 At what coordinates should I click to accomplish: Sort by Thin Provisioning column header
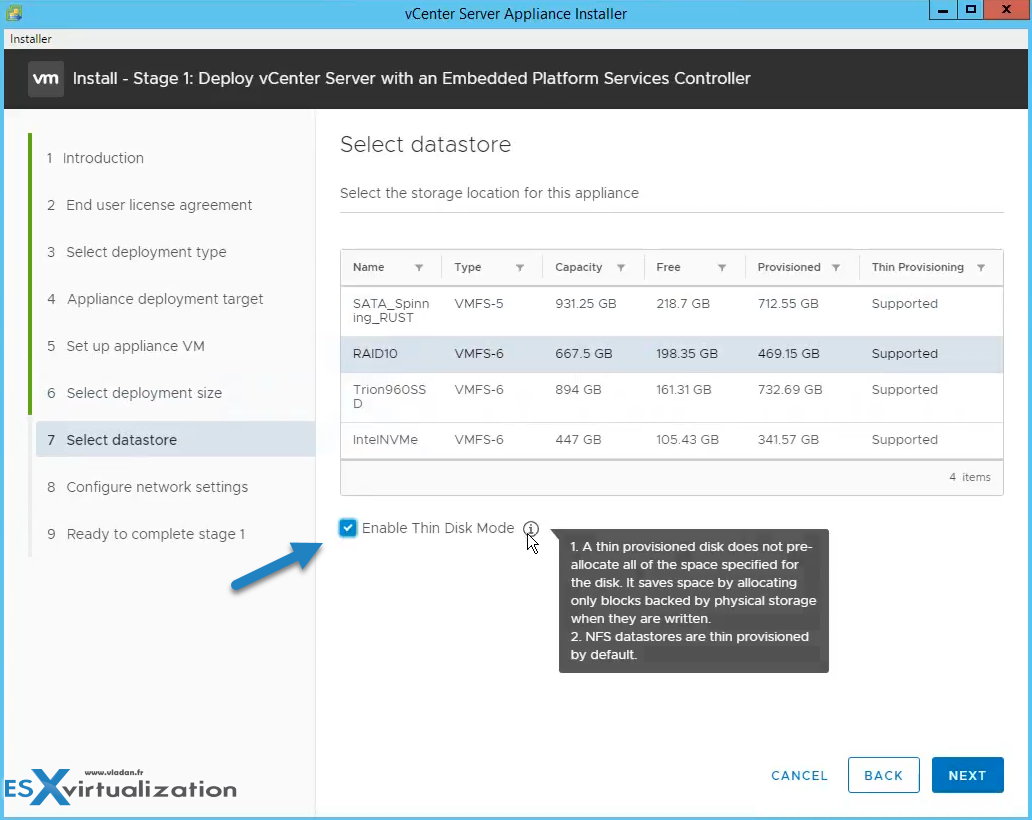pos(917,267)
